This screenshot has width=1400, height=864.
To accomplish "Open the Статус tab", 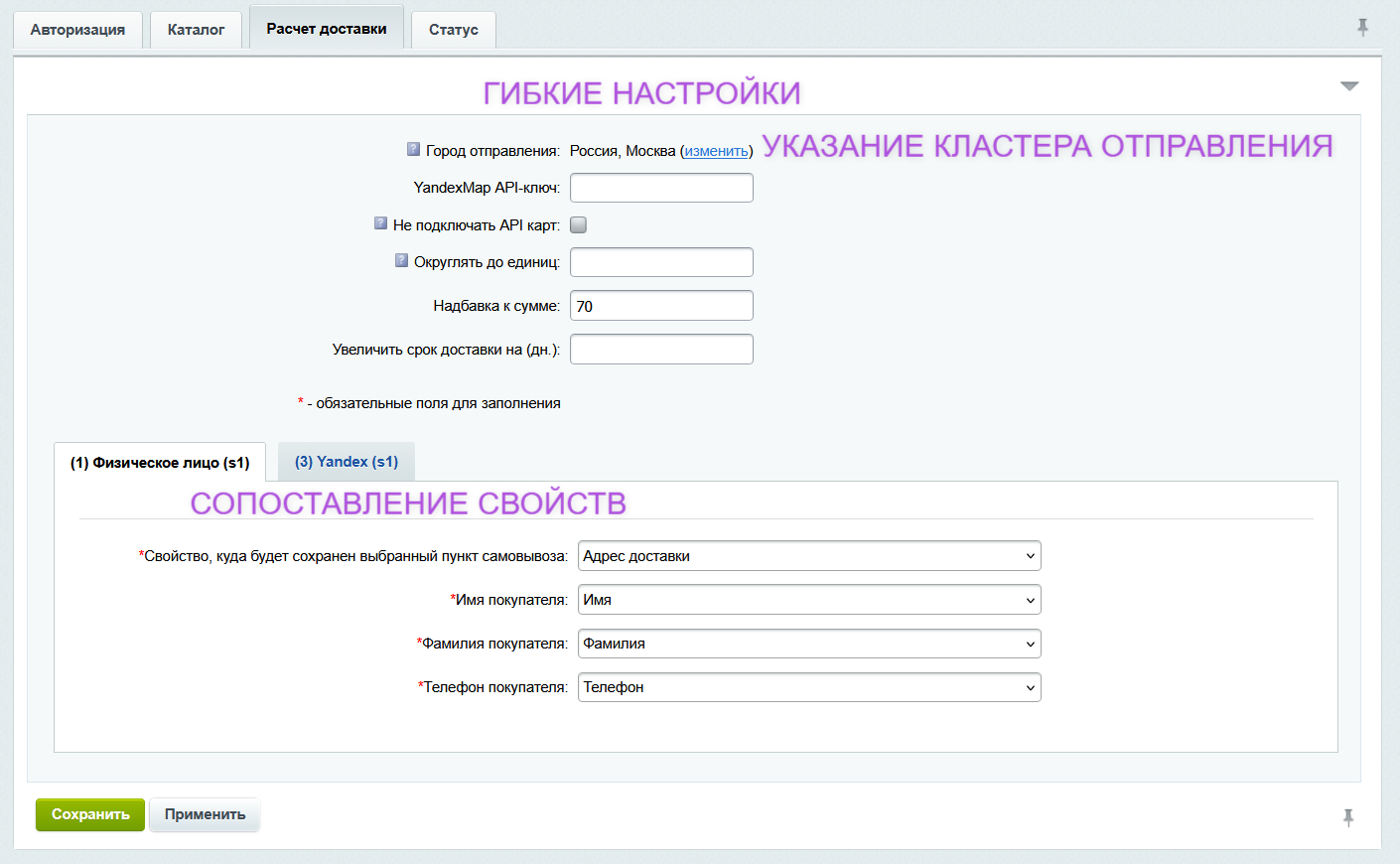I will pyautogui.click(x=454, y=30).
